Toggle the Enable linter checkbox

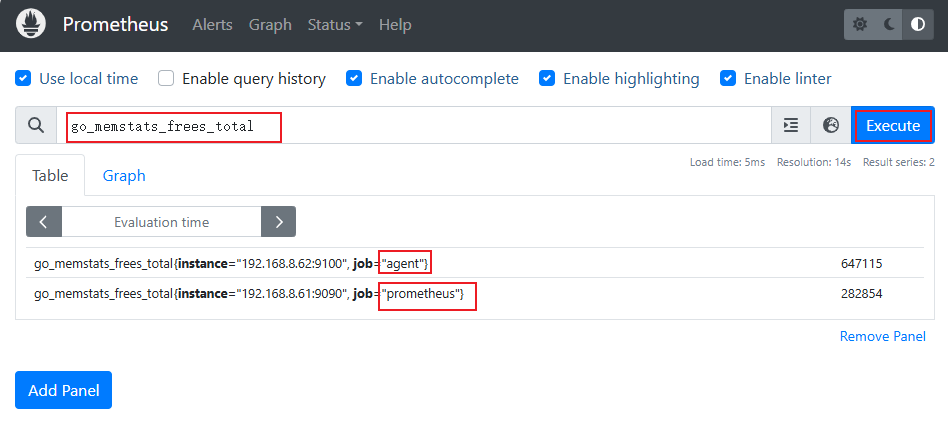pyautogui.click(x=728, y=78)
